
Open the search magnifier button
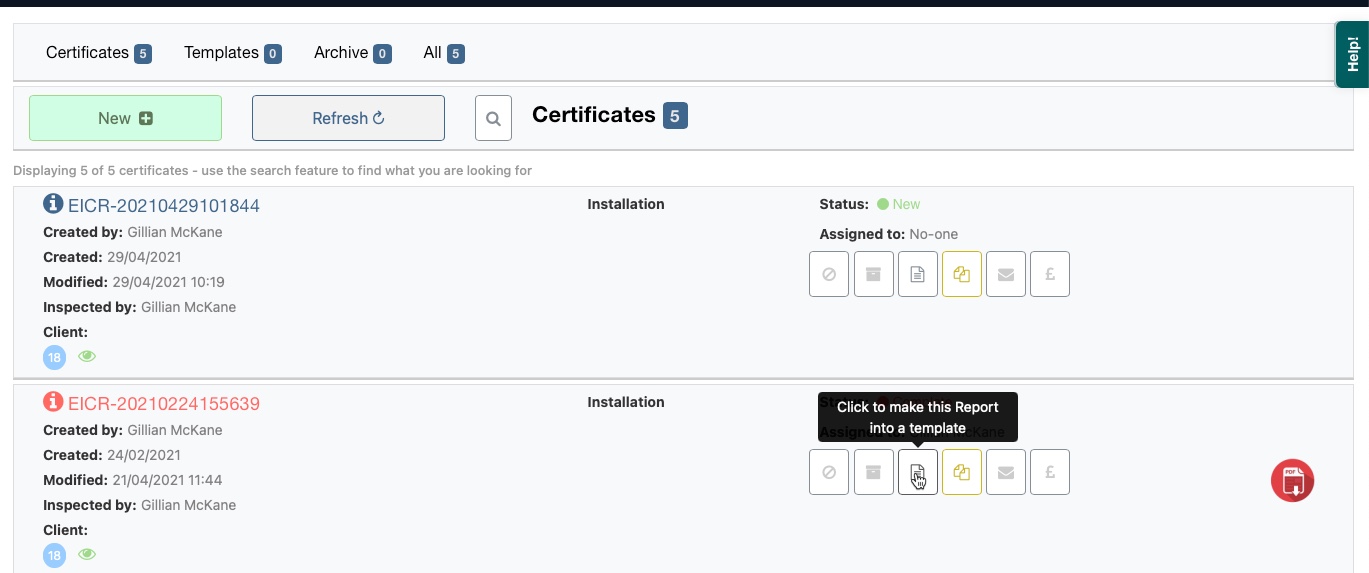coord(493,118)
